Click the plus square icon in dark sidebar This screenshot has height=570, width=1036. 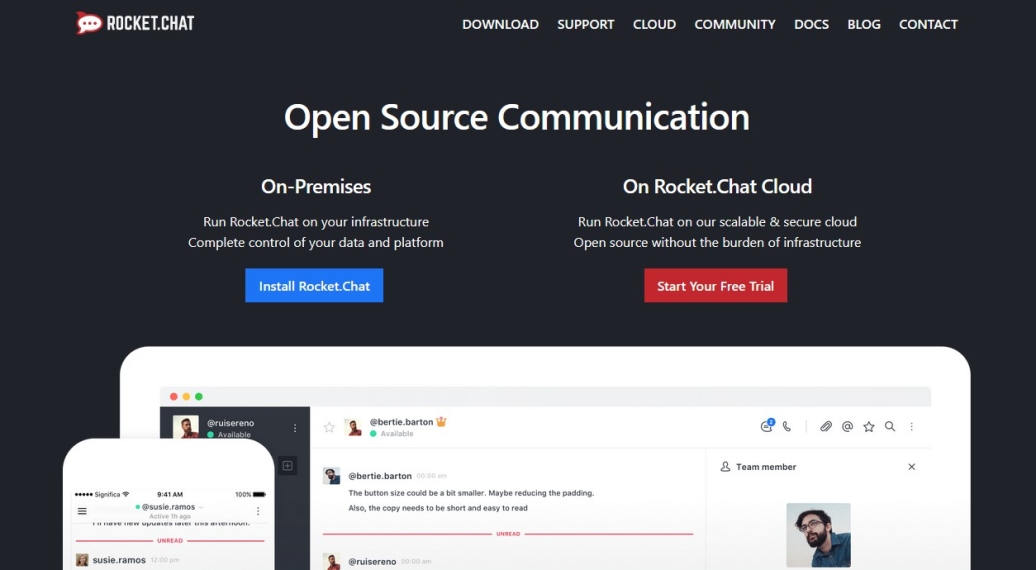[x=287, y=466]
